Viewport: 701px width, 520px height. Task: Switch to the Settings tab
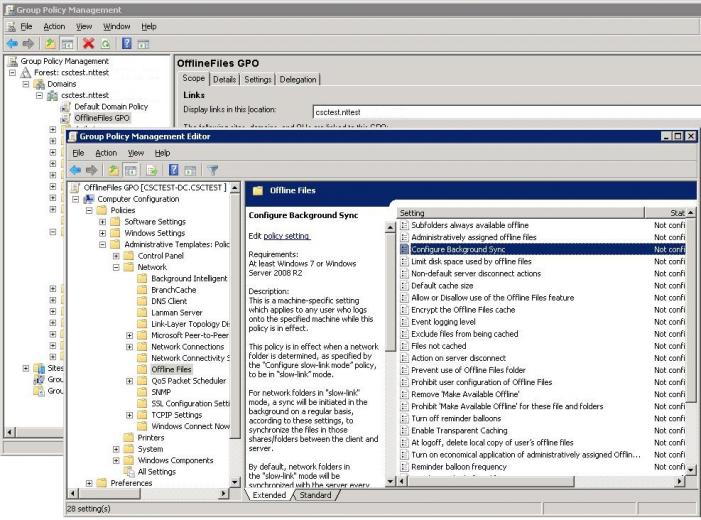click(258, 80)
